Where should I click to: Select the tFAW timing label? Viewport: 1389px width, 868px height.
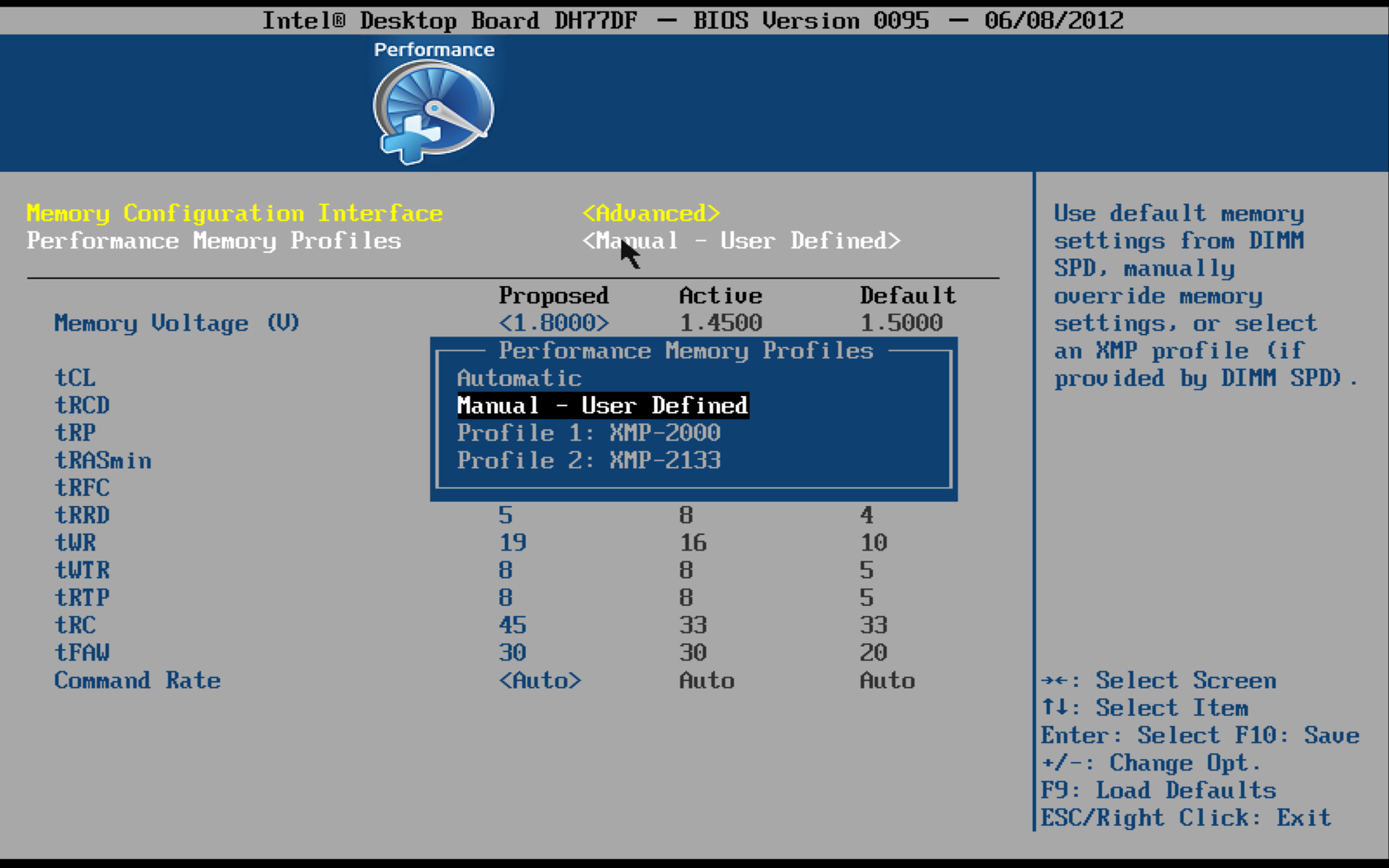pos(82,652)
